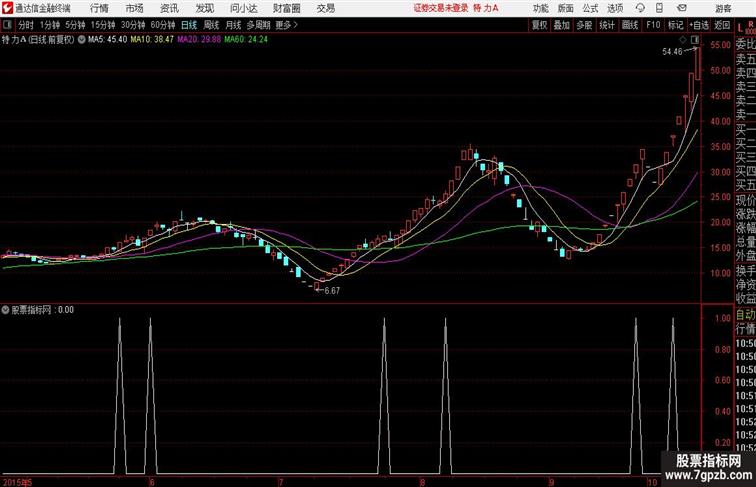756x487 pixels.
Task: Click the 2015年5 date axis label
Action: click(x=17, y=482)
